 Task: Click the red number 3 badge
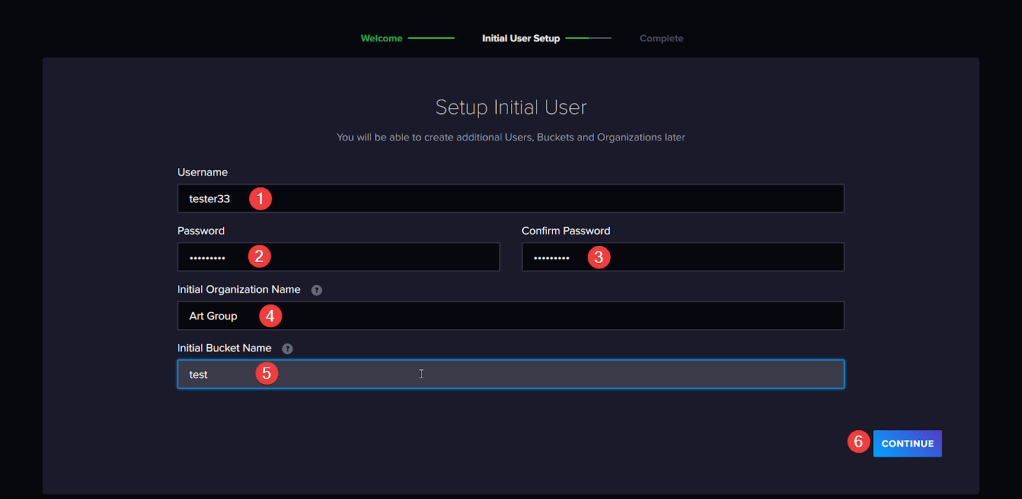598,257
